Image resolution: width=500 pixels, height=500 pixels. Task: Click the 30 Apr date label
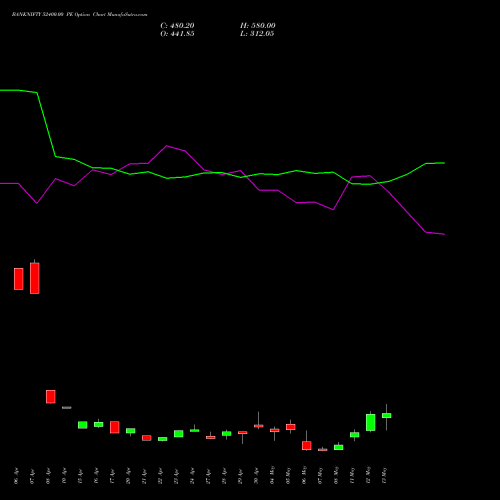pos(257,476)
